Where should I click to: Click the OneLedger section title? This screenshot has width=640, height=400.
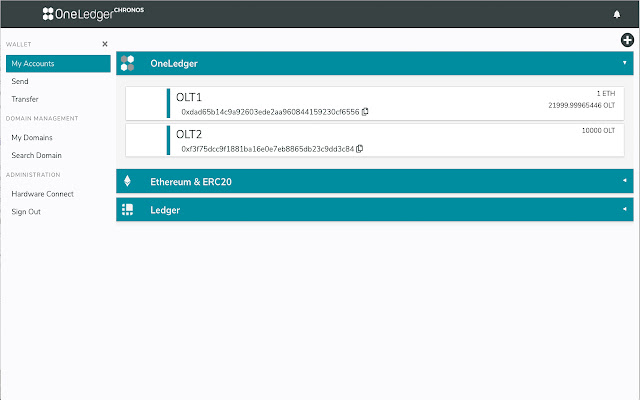pyautogui.click(x=174, y=64)
